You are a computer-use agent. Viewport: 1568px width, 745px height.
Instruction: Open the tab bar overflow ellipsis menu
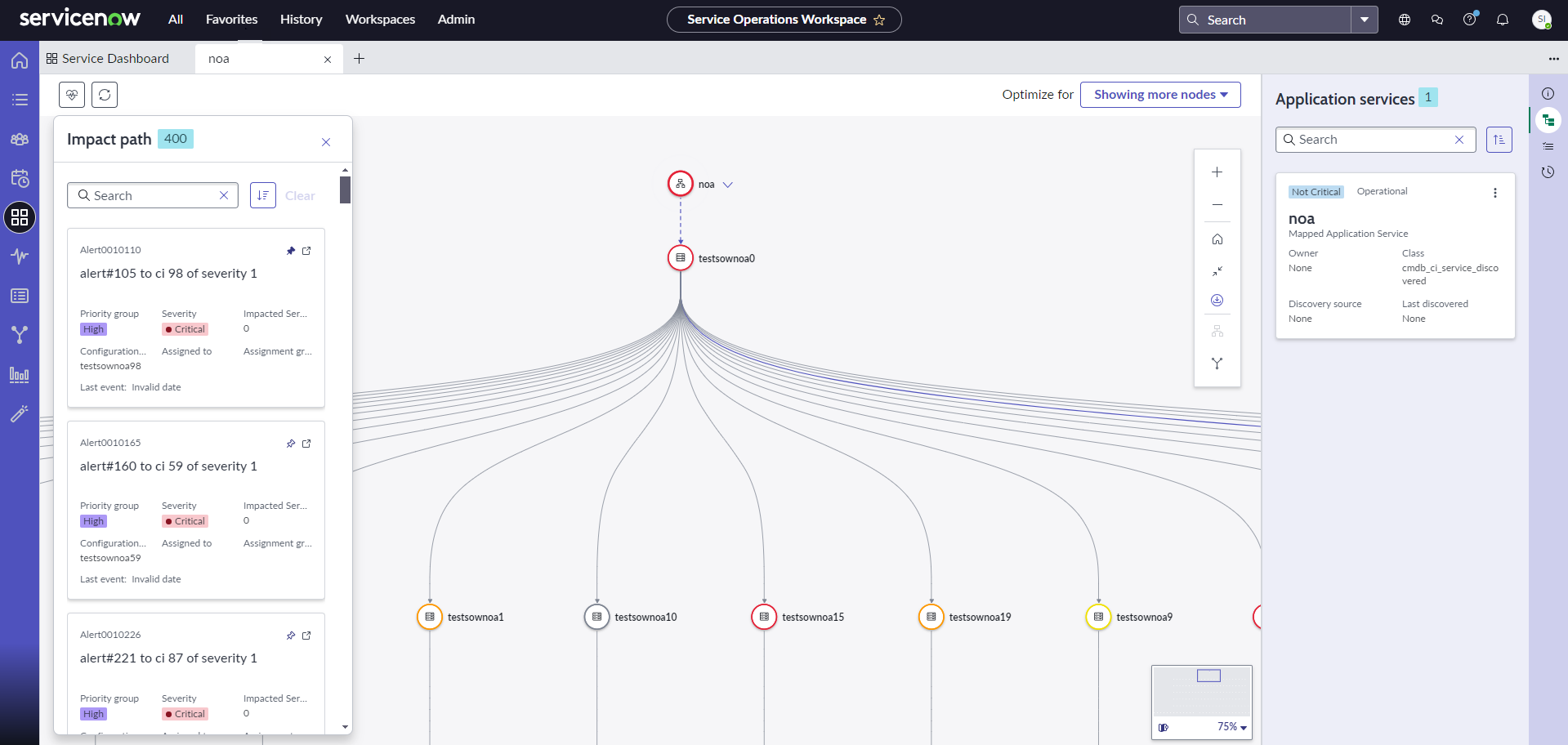[x=1554, y=59]
